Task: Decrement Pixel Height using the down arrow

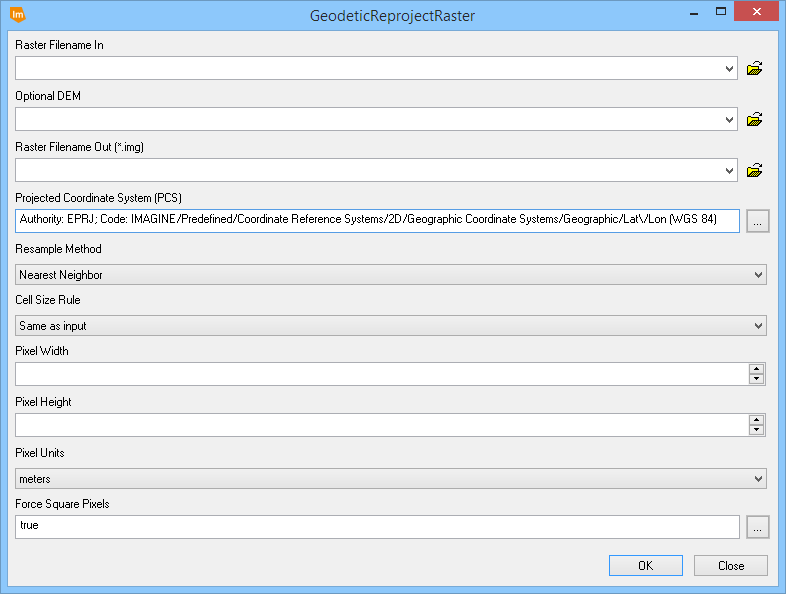Action: 757,431
